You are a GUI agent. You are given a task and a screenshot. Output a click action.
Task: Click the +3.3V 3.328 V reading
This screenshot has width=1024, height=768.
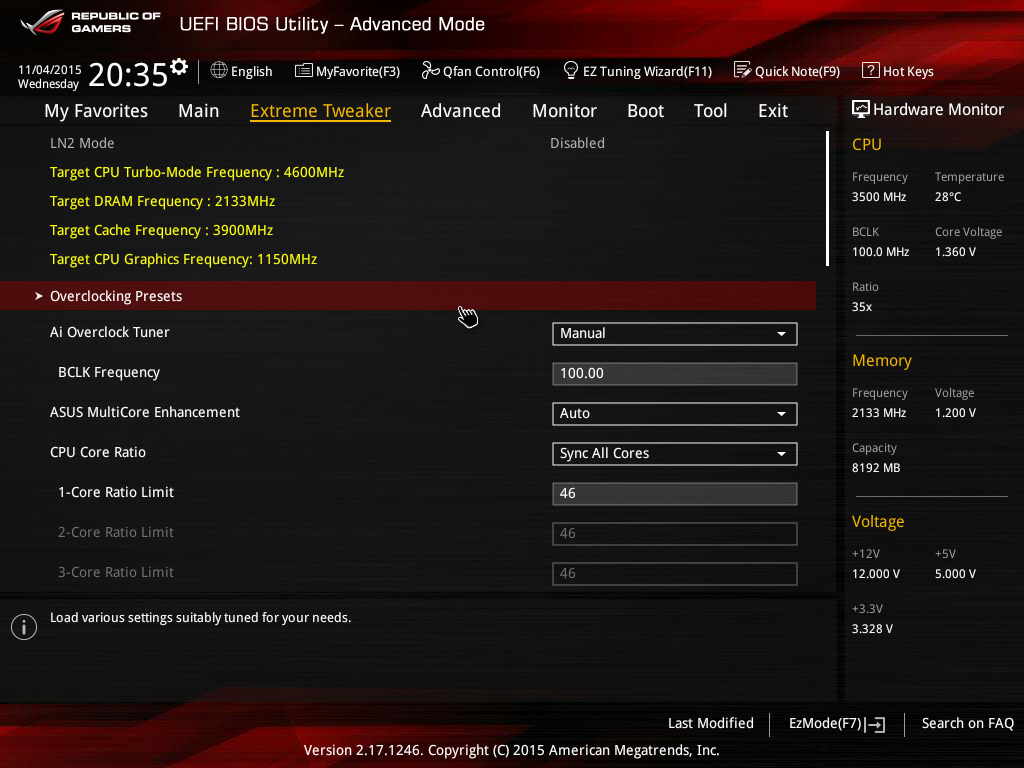click(872, 629)
